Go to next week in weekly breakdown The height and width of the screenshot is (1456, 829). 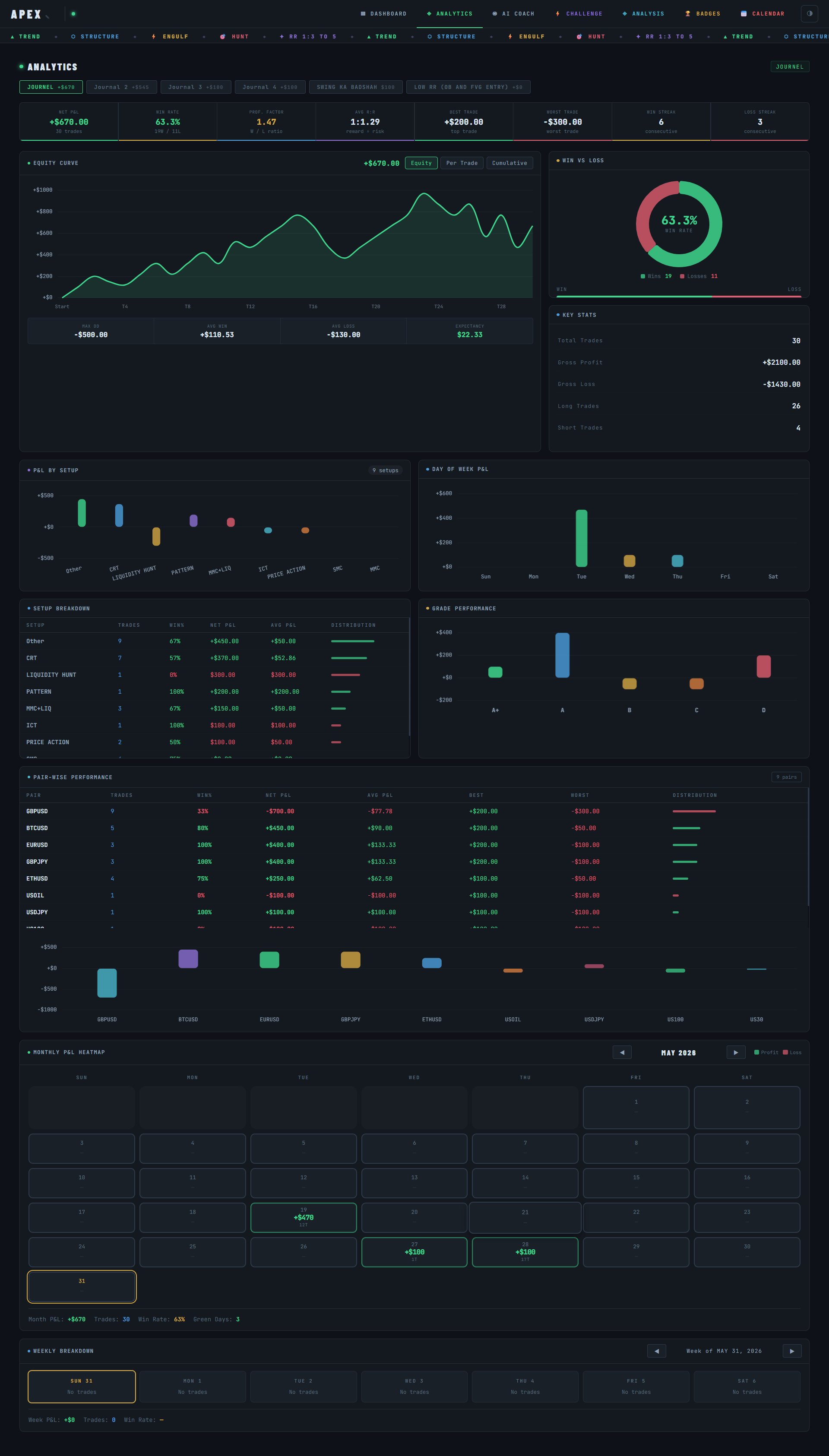pyautogui.click(x=792, y=1351)
